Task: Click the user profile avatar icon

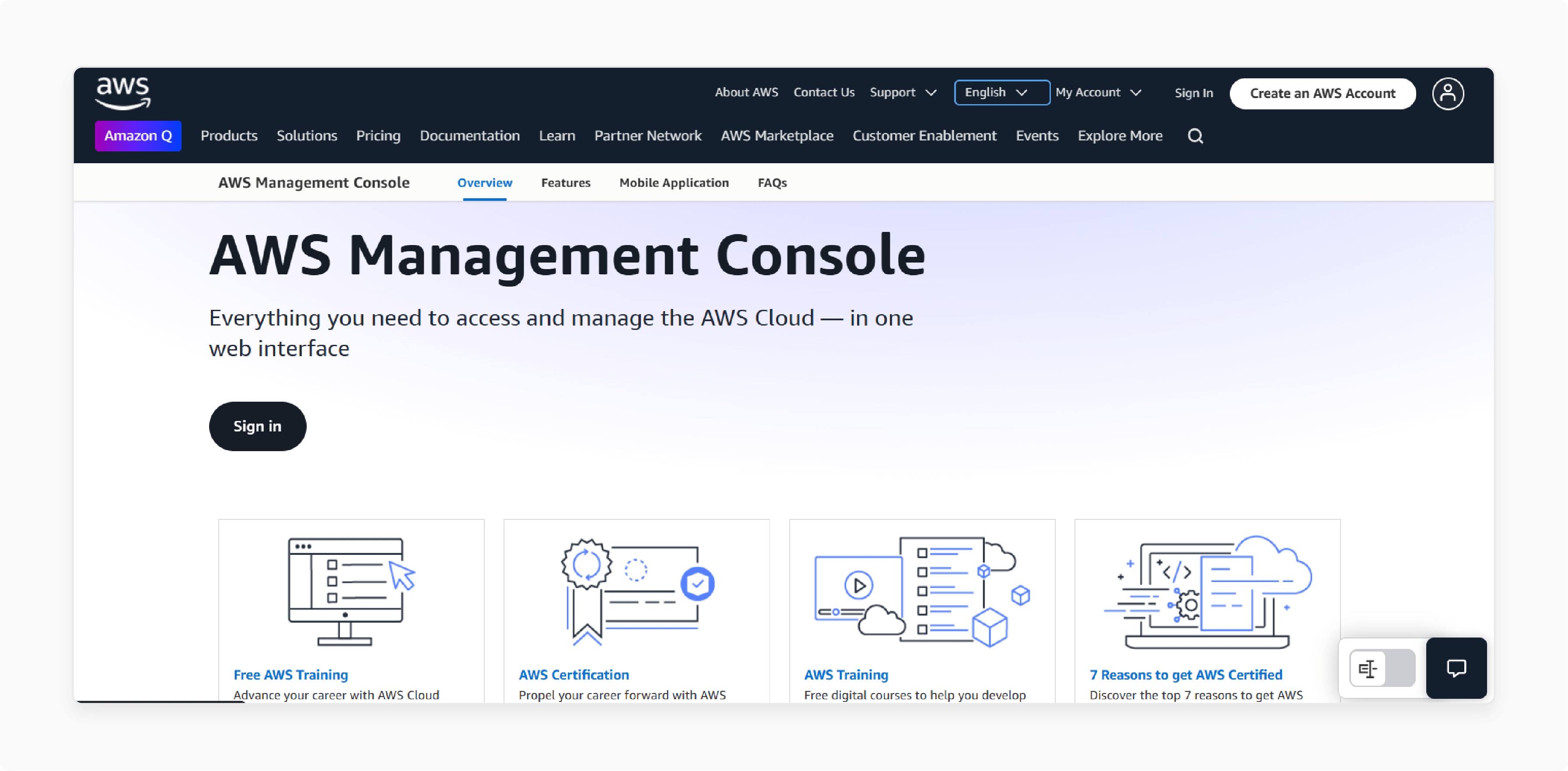Action: (1448, 93)
